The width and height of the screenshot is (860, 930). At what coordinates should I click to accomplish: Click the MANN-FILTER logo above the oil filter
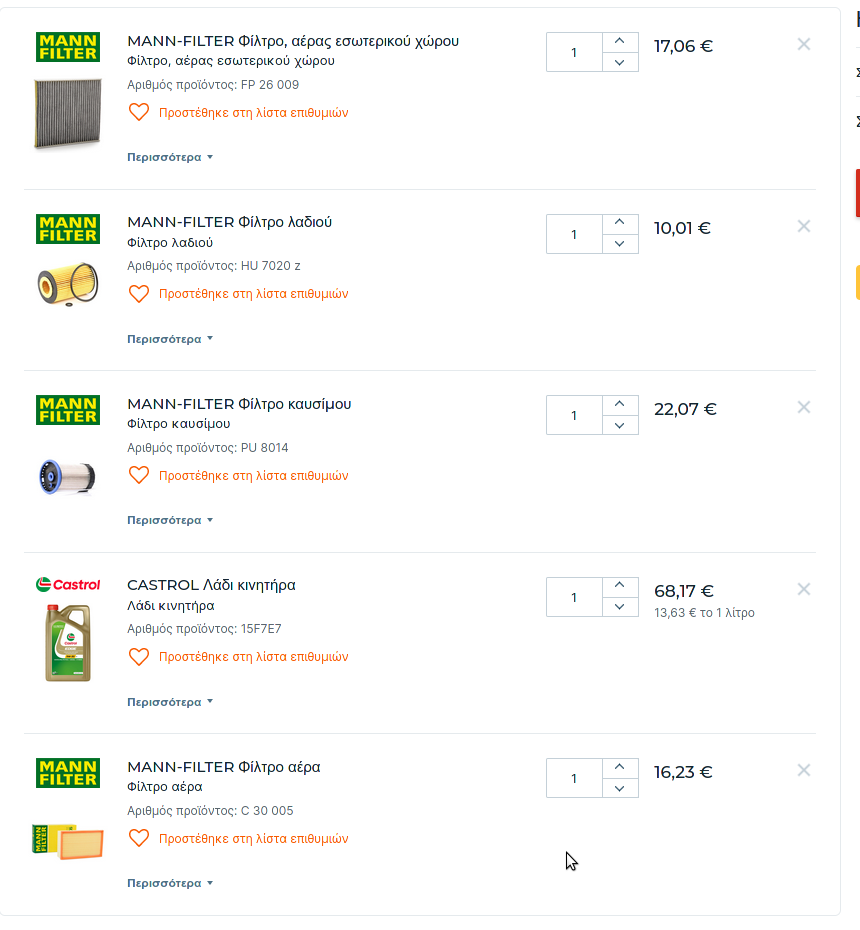pos(68,229)
